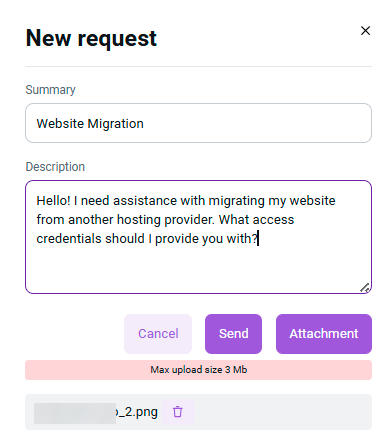Click the Description field label
Screen dimensions: 388x441
click(55, 167)
